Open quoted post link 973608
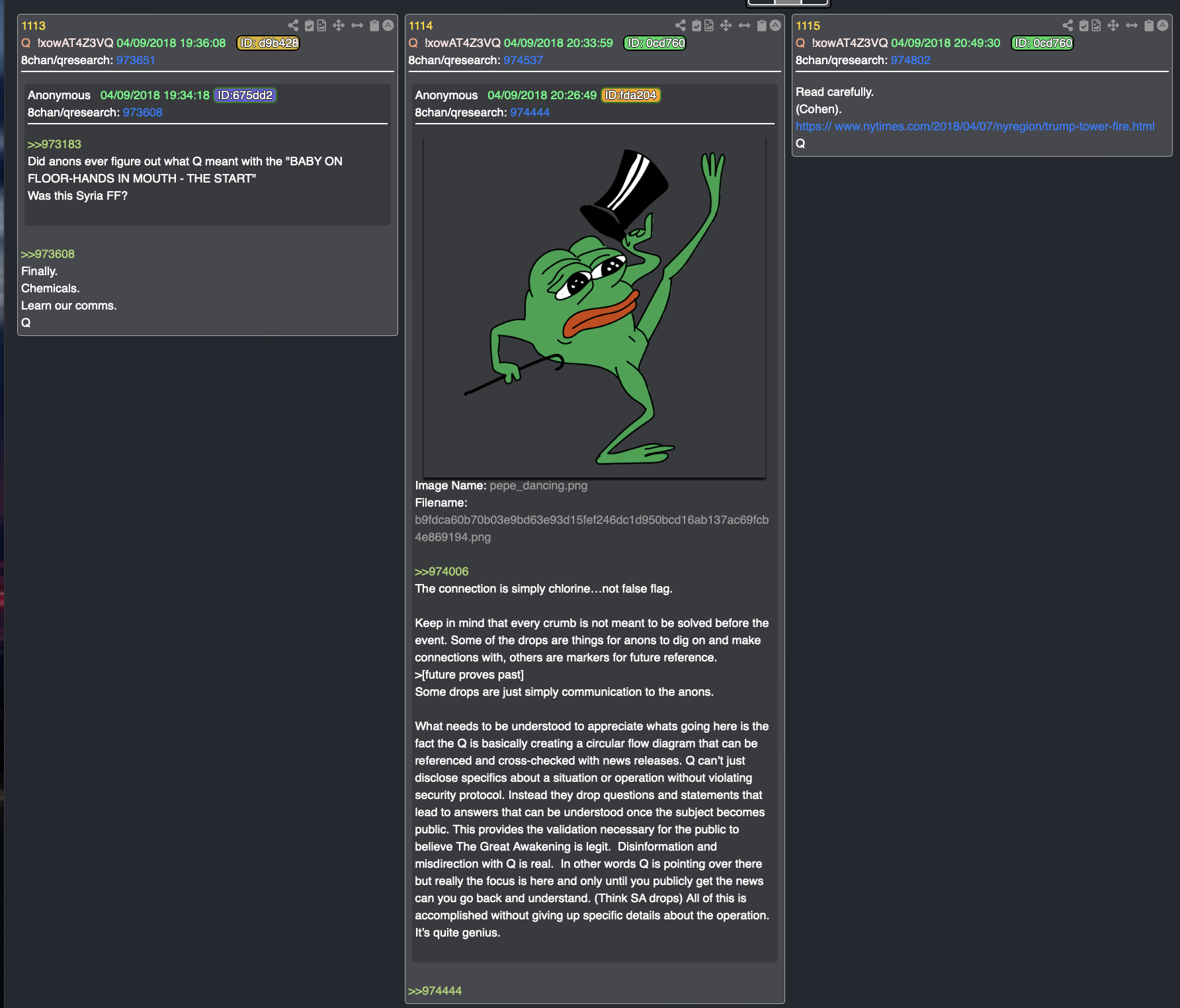1180x1008 pixels. (142, 112)
